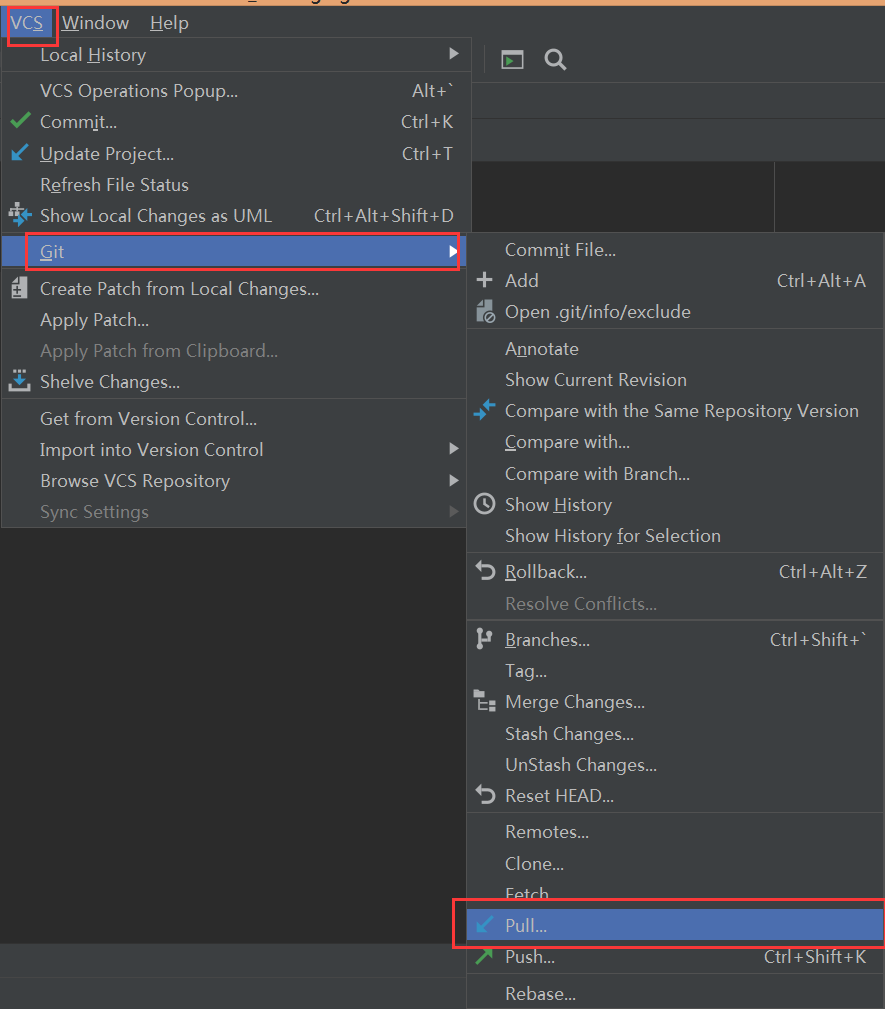The width and height of the screenshot is (885, 1009).
Task: Click the Search Everywhere magnifier icon
Action: click(555, 60)
